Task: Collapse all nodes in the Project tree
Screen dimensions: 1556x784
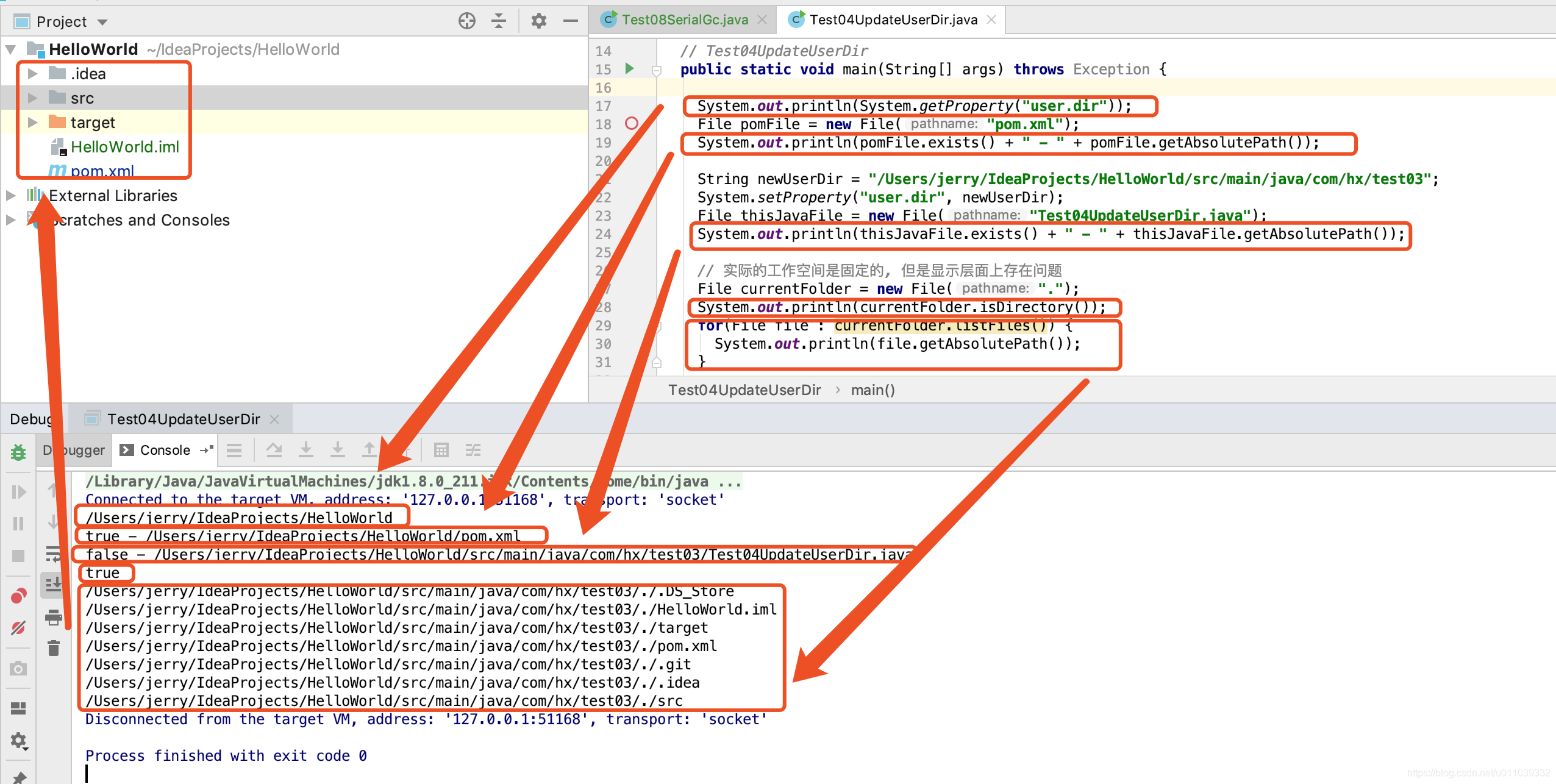Action: point(499,20)
